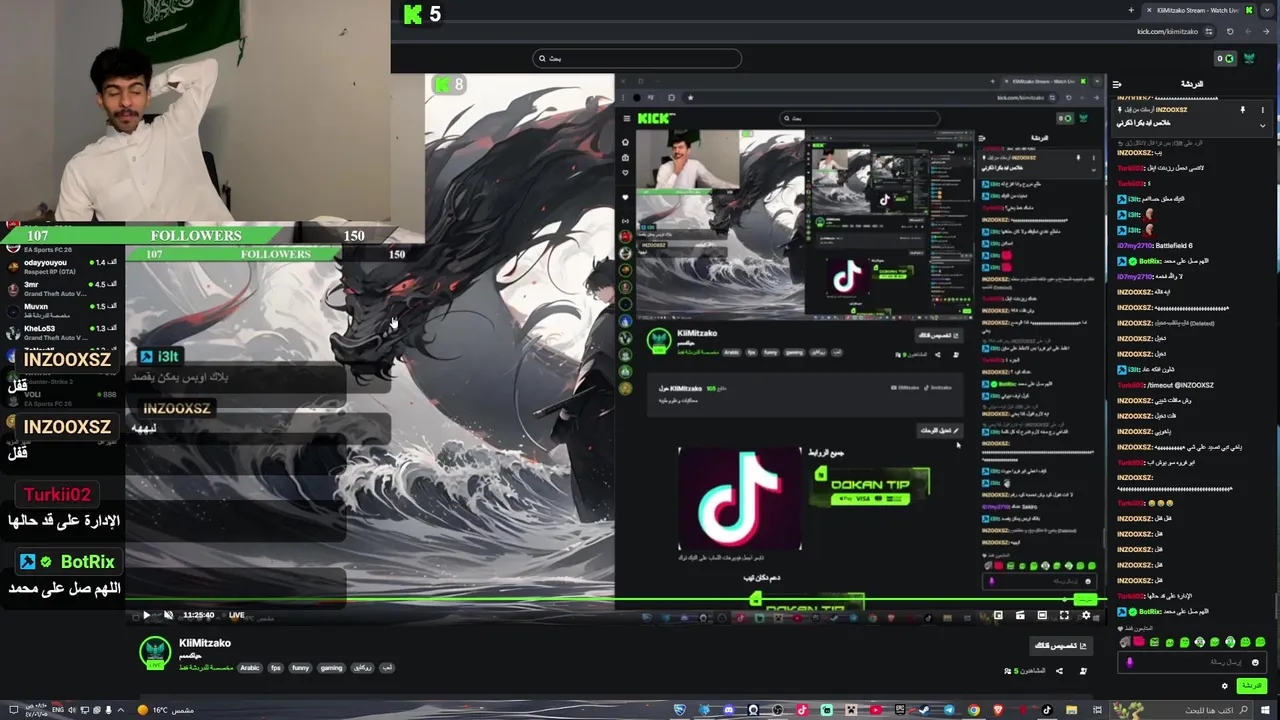Pick the last green emote on the right
The image size is (1280, 720).
tap(1260, 642)
